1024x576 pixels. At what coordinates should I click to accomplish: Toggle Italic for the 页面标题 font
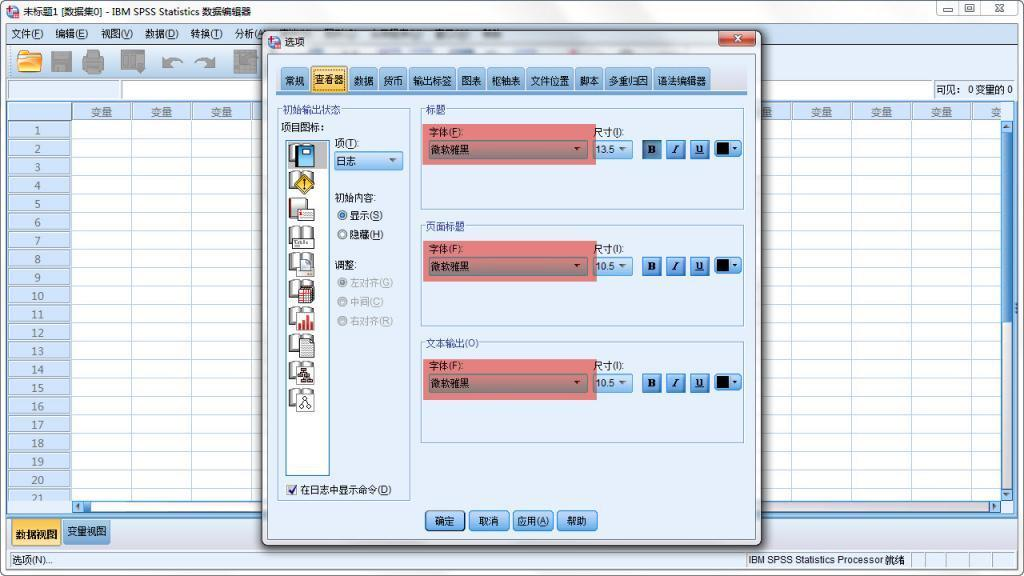pos(675,266)
